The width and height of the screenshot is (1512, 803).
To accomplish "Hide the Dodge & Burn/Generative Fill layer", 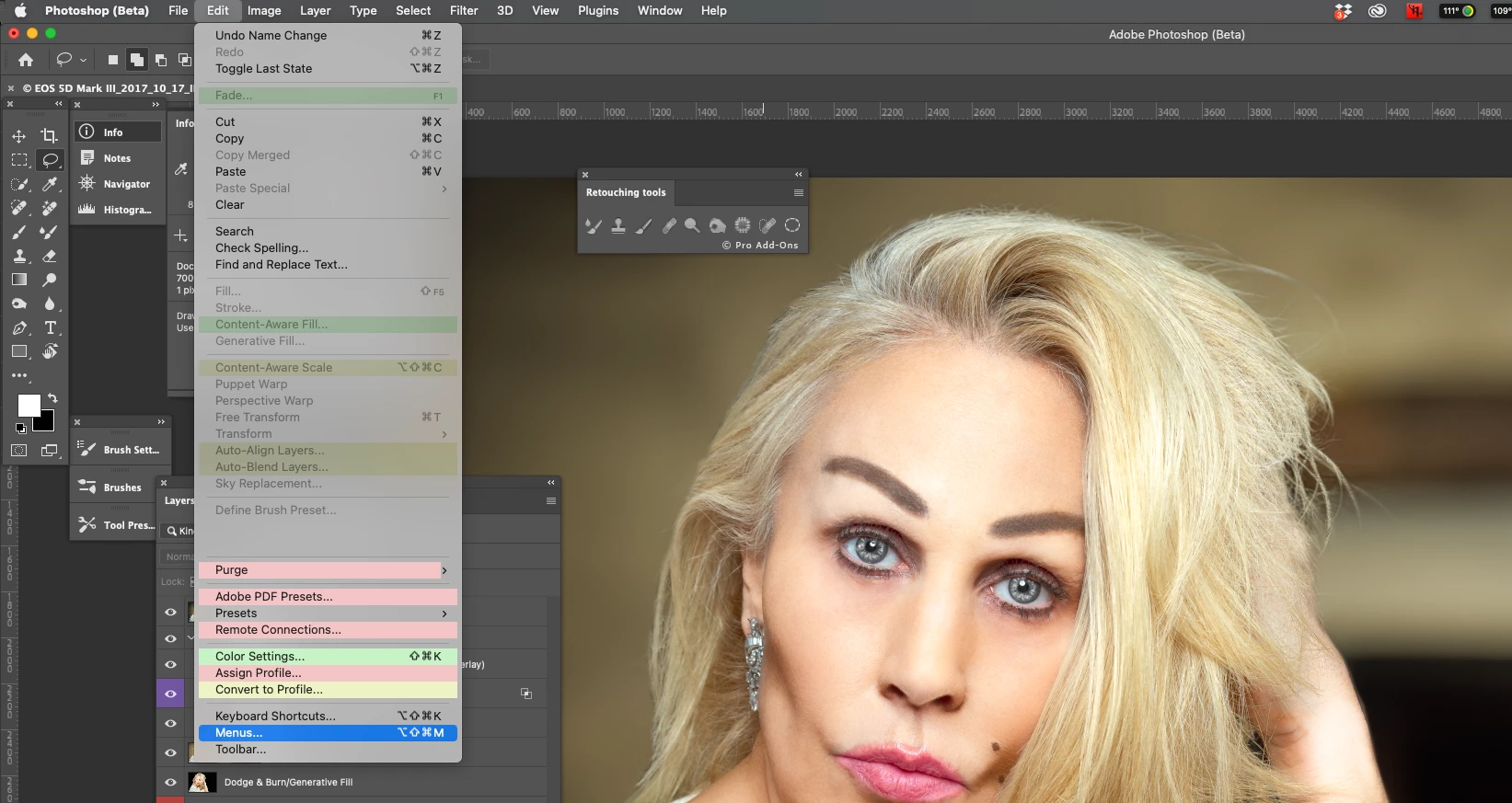I will [170, 783].
